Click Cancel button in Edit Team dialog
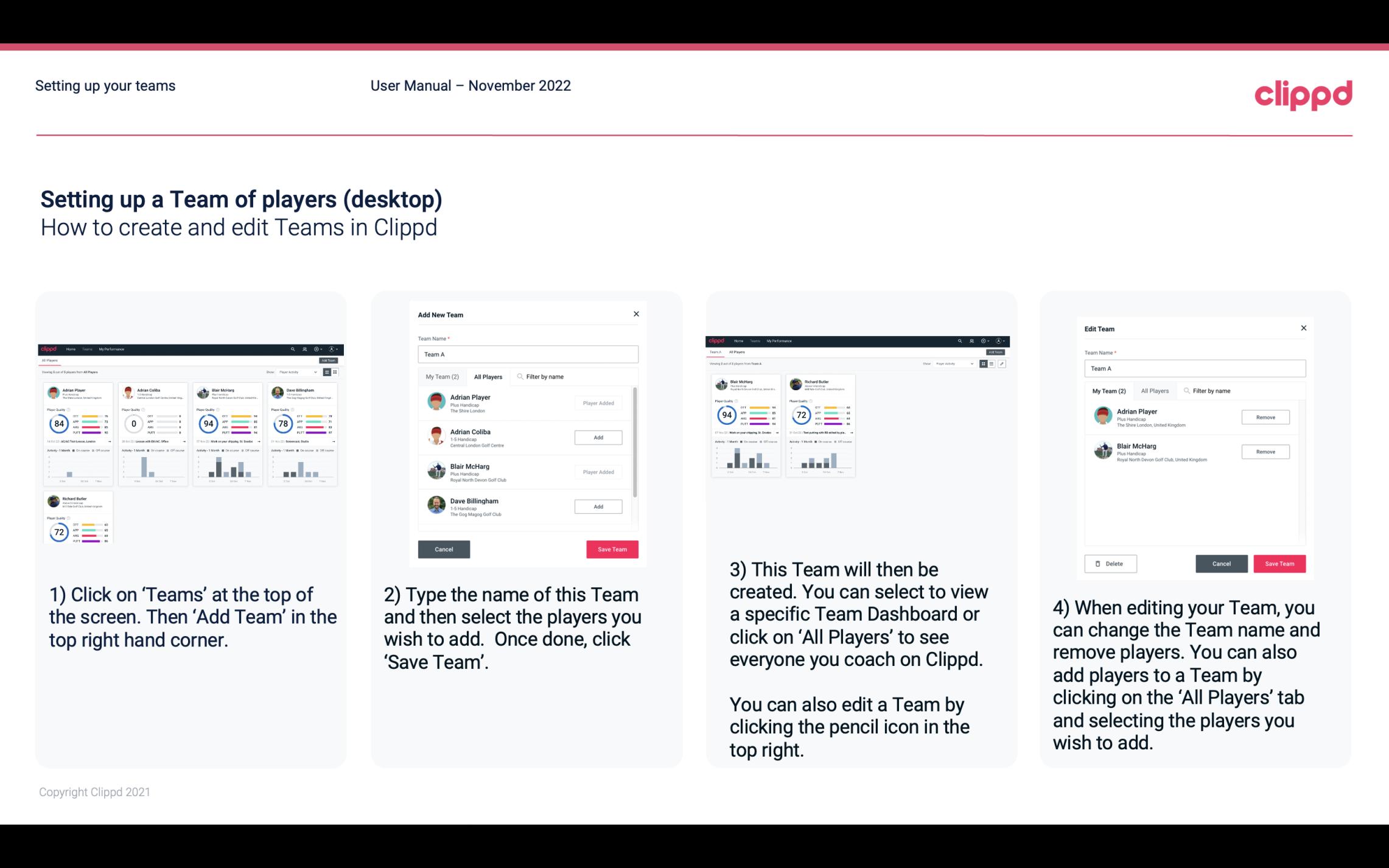Image resolution: width=1389 pixels, height=868 pixels. coord(1221,563)
